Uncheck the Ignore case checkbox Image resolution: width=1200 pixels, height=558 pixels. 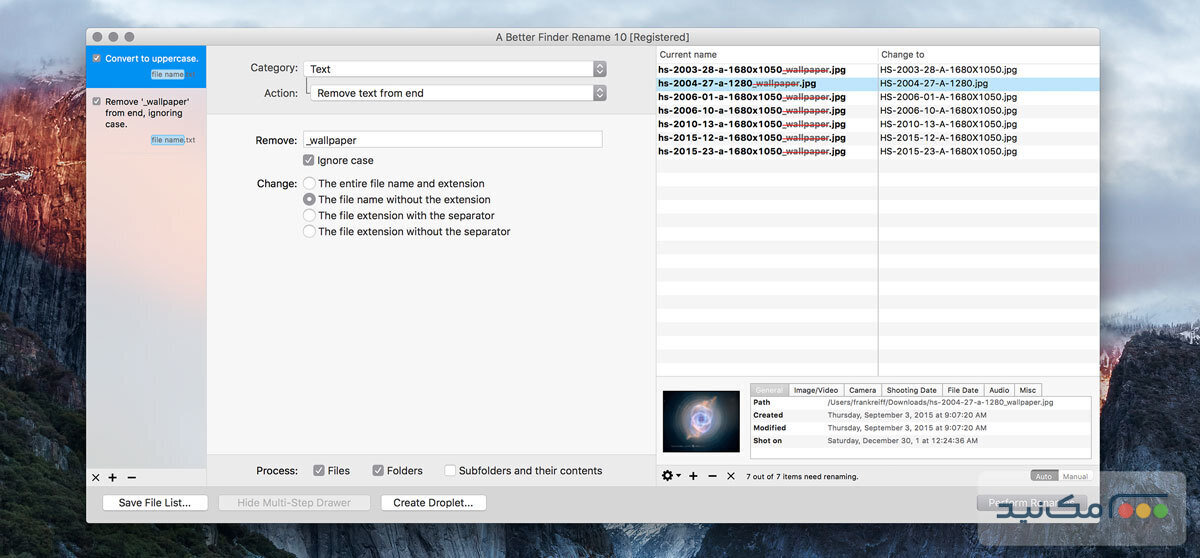[309, 160]
